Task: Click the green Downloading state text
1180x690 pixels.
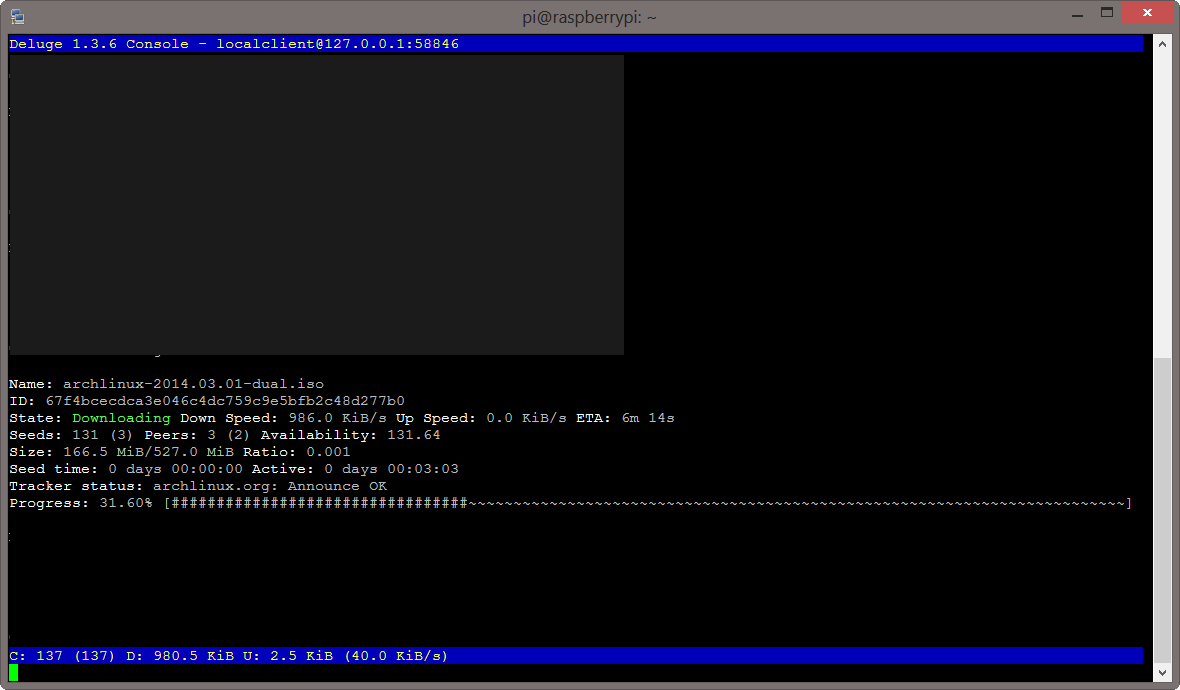Action: point(121,418)
